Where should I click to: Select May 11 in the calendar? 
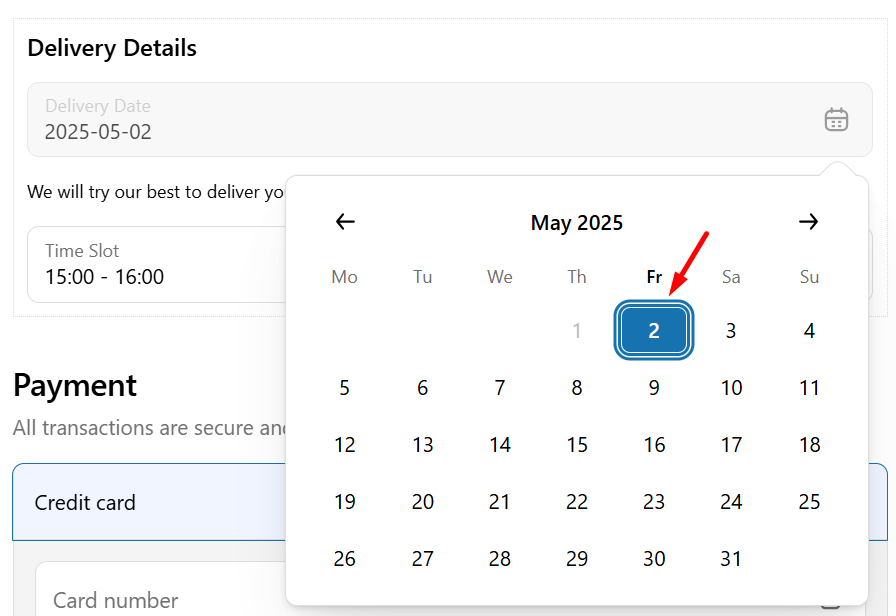[x=809, y=388]
